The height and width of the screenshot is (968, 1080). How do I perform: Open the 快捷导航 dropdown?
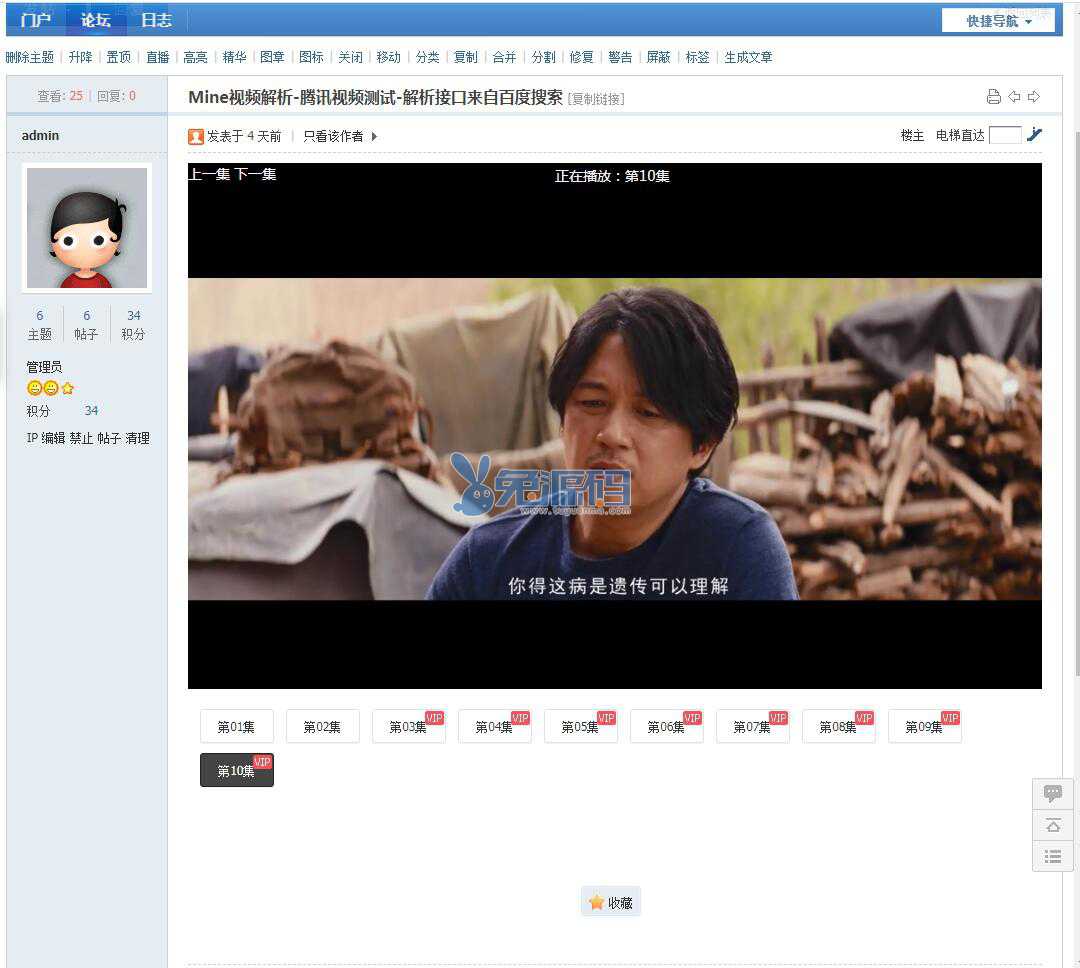click(998, 21)
